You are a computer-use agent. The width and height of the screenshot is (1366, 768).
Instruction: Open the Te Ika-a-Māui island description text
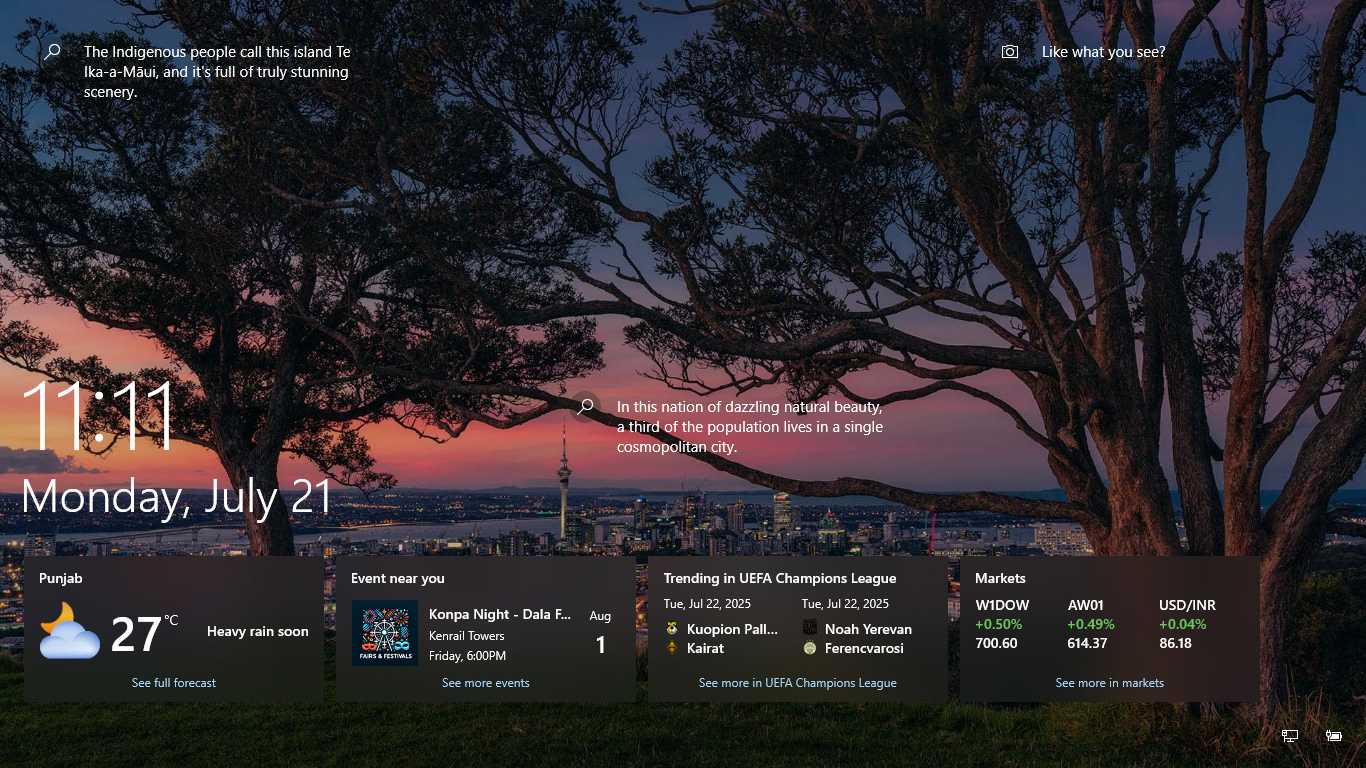pyautogui.click(x=217, y=72)
